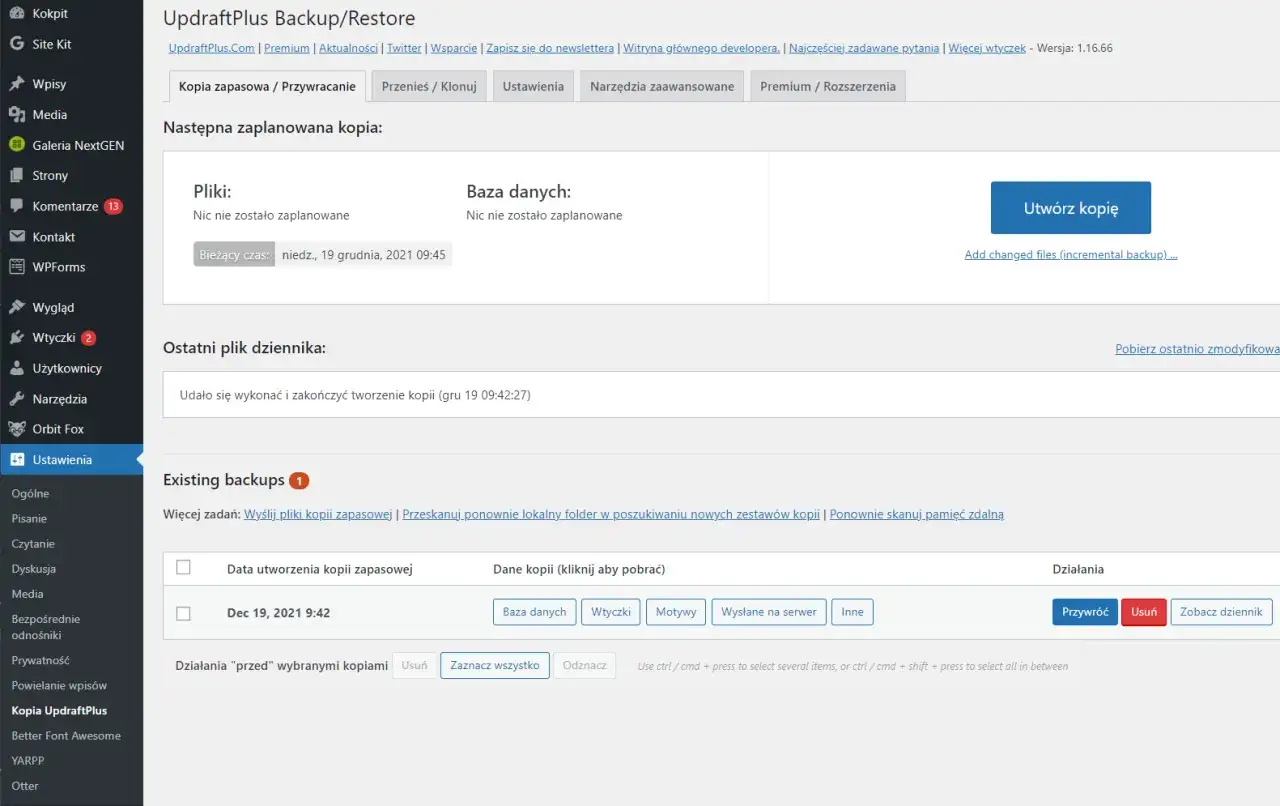Download the Wysłane na serwer backup part
Screen dimensions: 1280x806
click(x=769, y=612)
